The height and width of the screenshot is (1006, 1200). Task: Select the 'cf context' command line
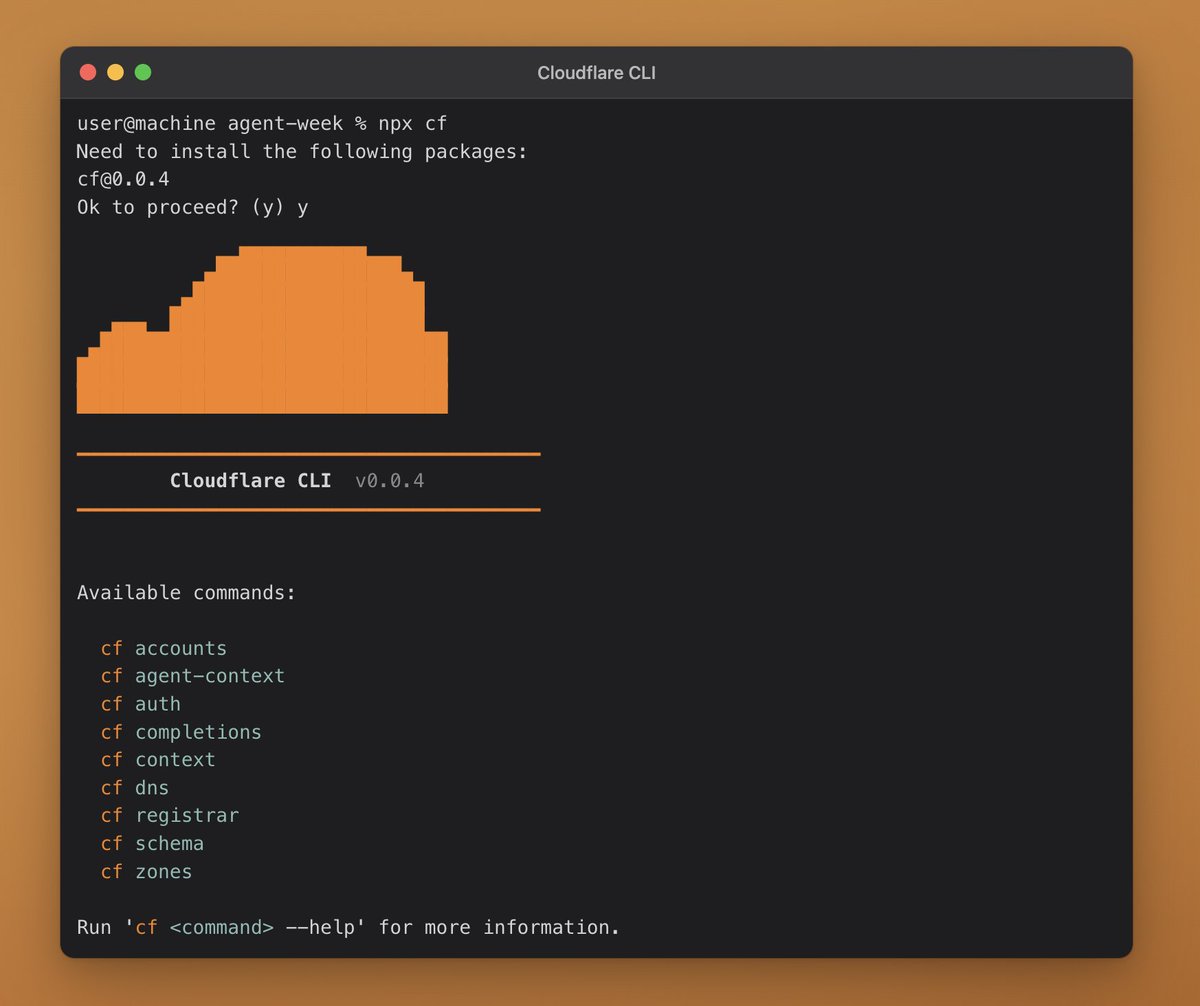coord(158,760)
